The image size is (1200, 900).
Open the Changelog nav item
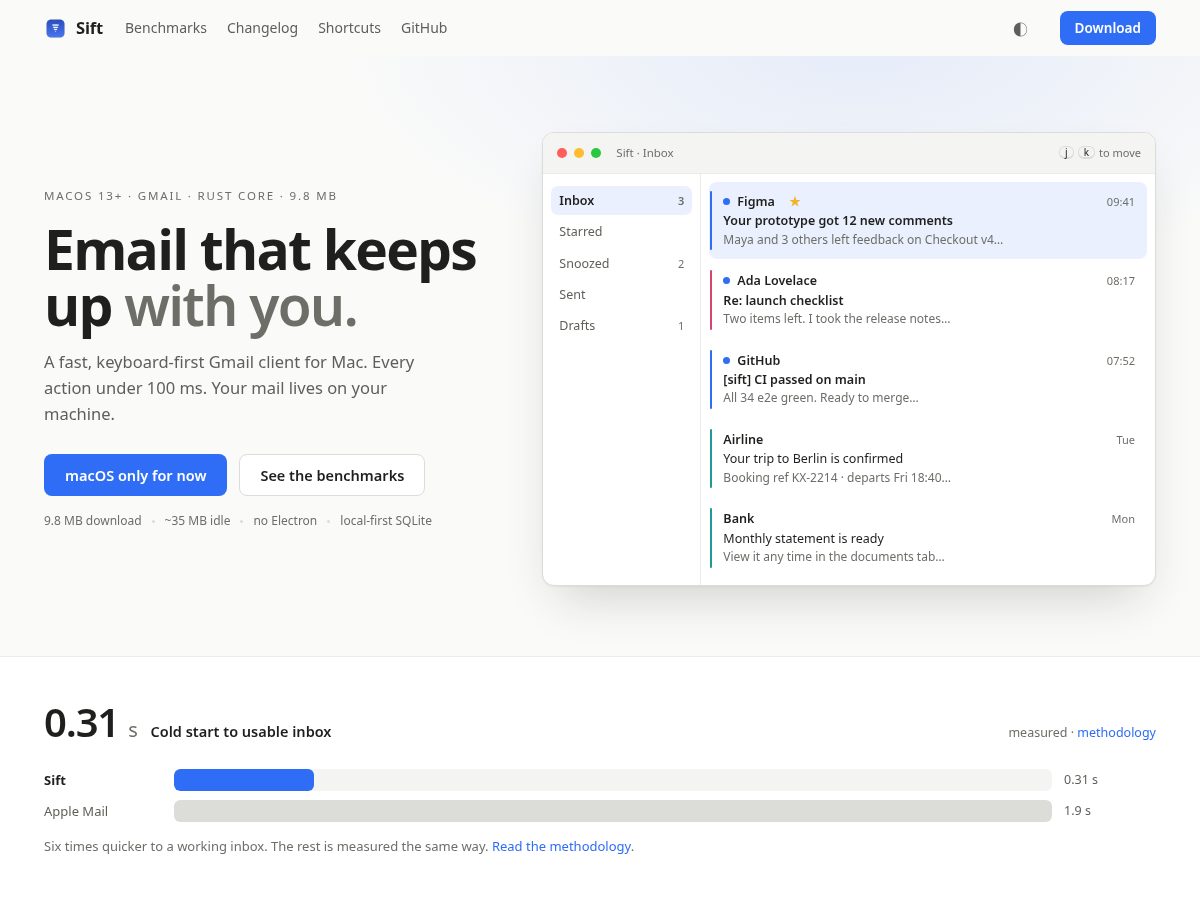click(x=262, y=28)
